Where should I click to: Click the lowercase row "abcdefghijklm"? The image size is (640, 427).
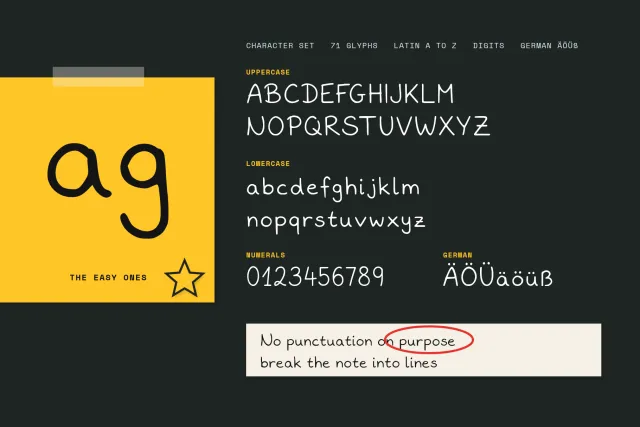(x=333, y=188)
